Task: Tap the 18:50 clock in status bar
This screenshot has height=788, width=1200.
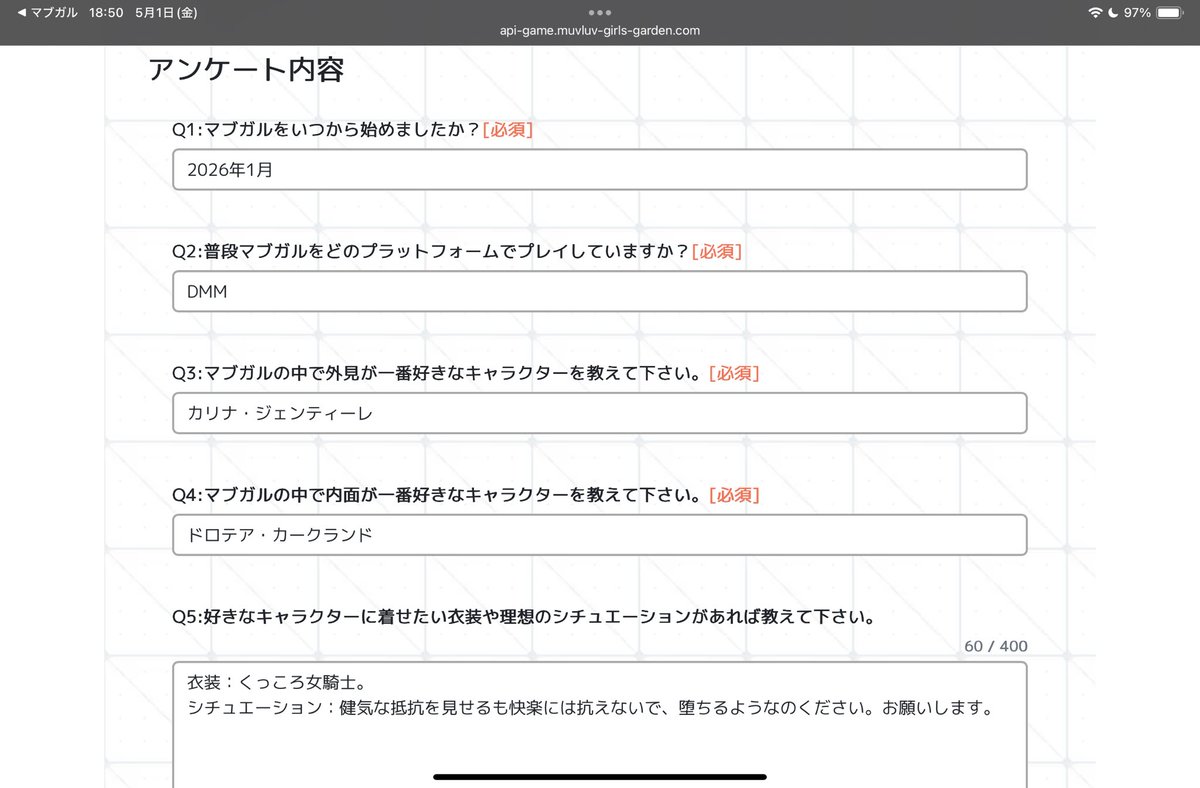Action: pos(106,13)
